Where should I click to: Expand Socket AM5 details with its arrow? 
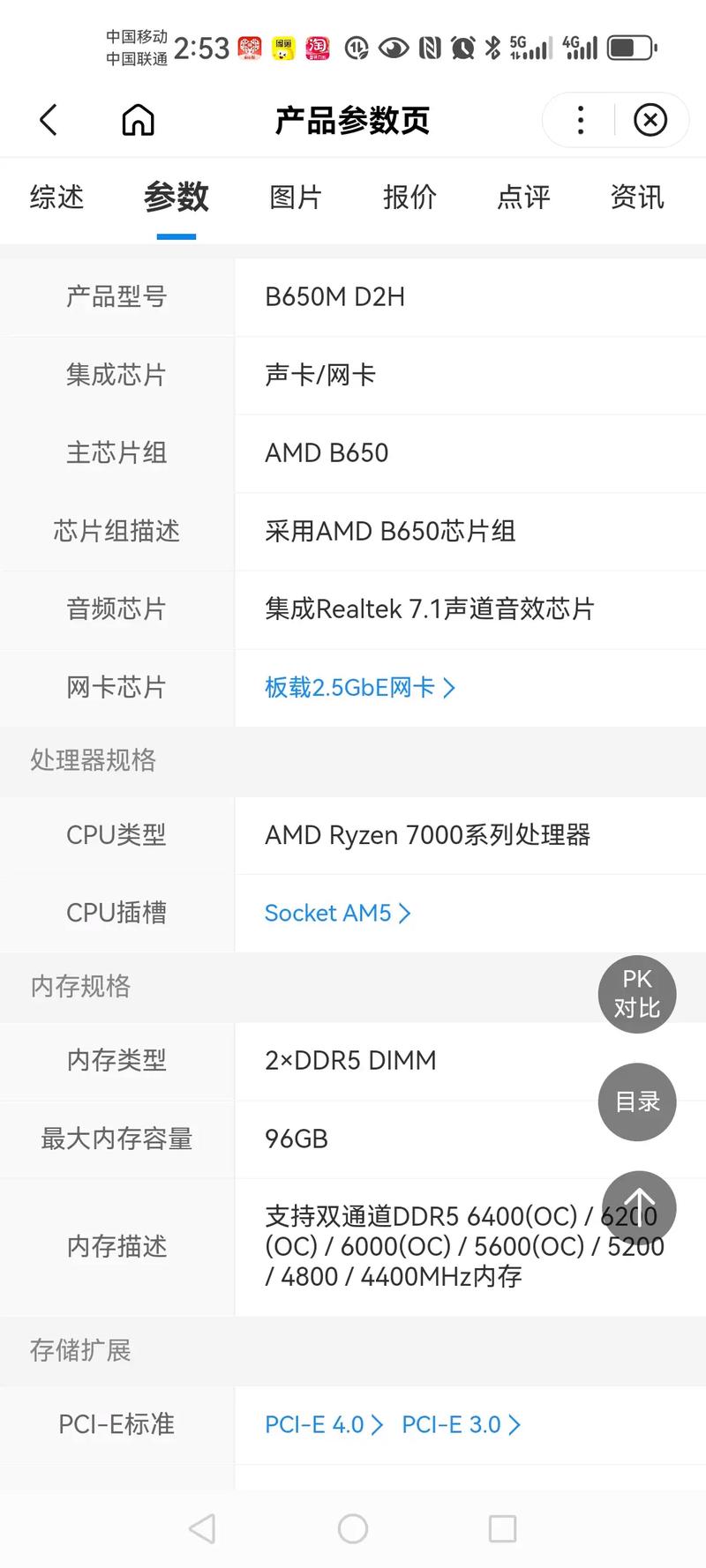[x=406, y=914]
